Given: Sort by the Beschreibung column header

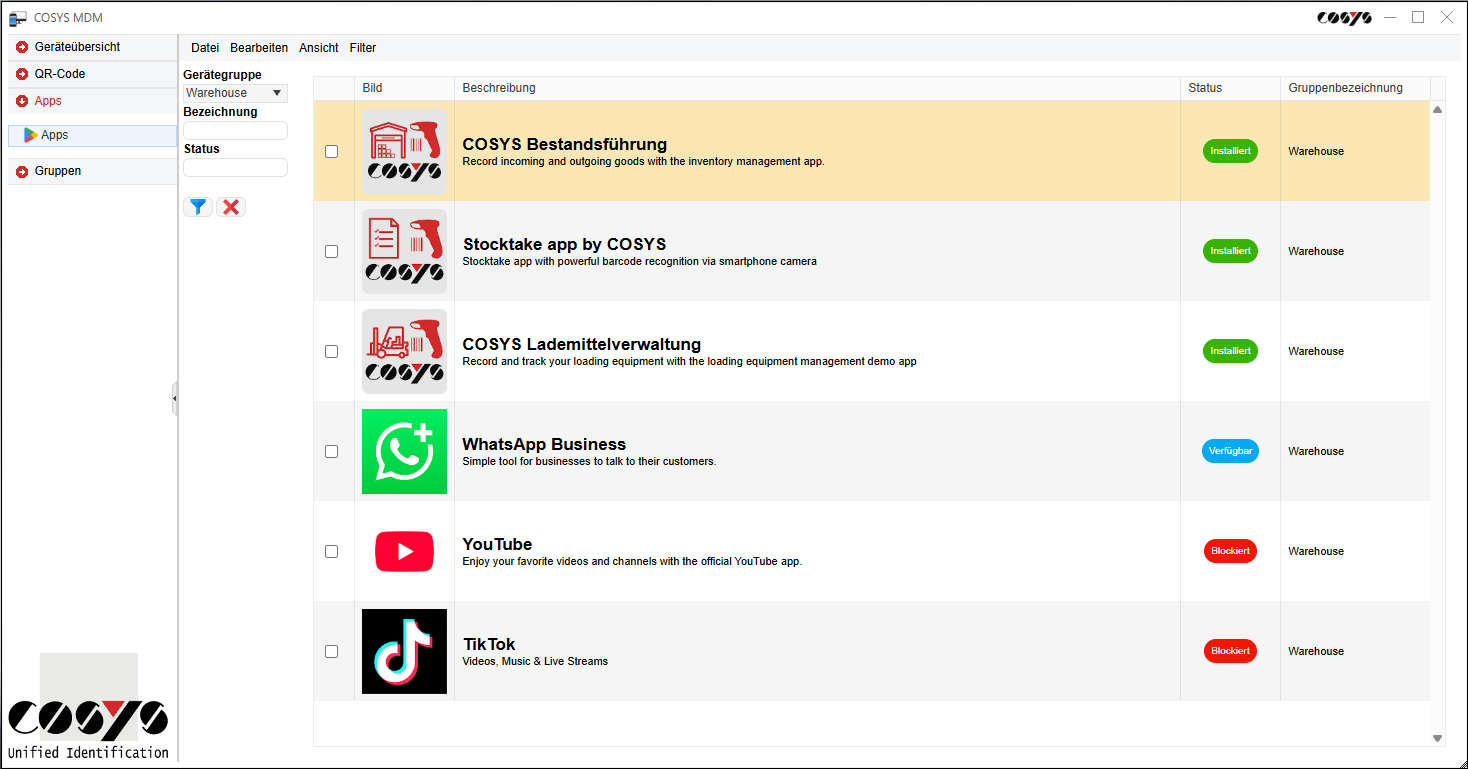Looking at the screenshot, I should (817, 88).
